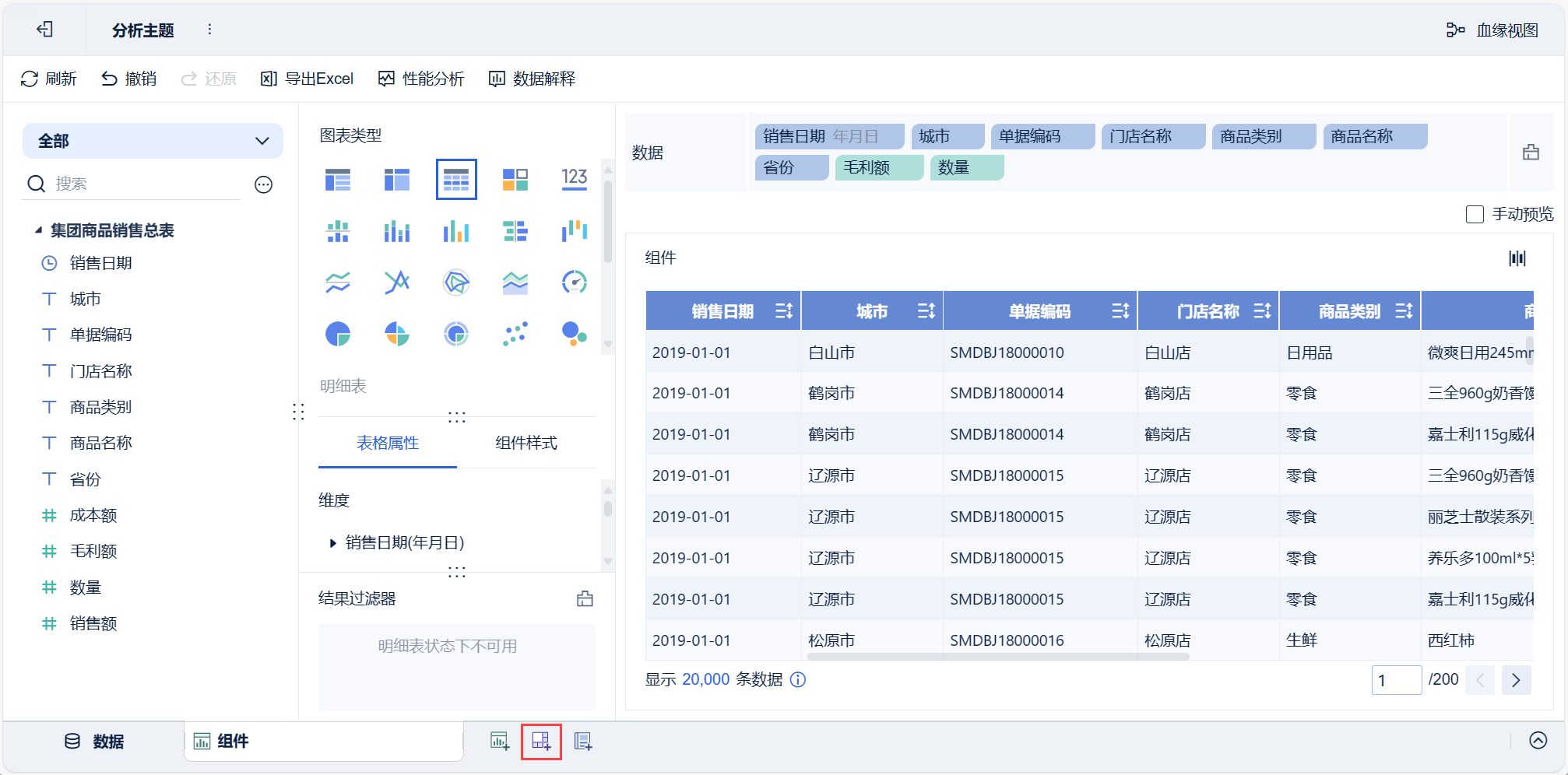Click the 撤销 undo button
Screen dimensions: 1568x775
point(129,79)
